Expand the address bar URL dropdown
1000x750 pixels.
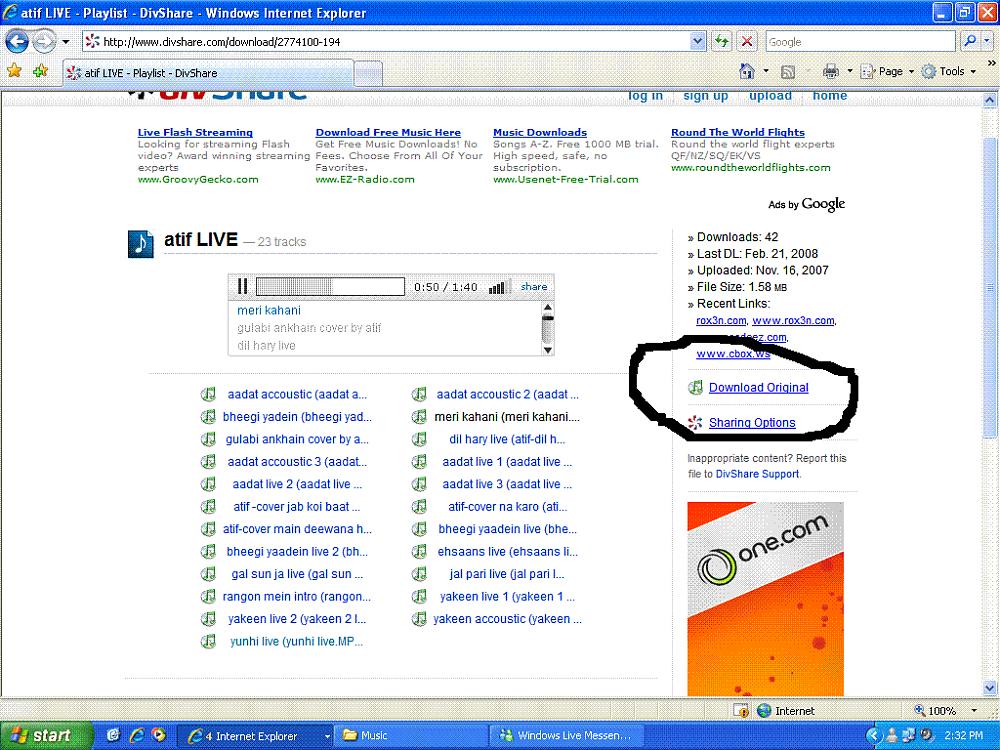(x=698, y=42)
